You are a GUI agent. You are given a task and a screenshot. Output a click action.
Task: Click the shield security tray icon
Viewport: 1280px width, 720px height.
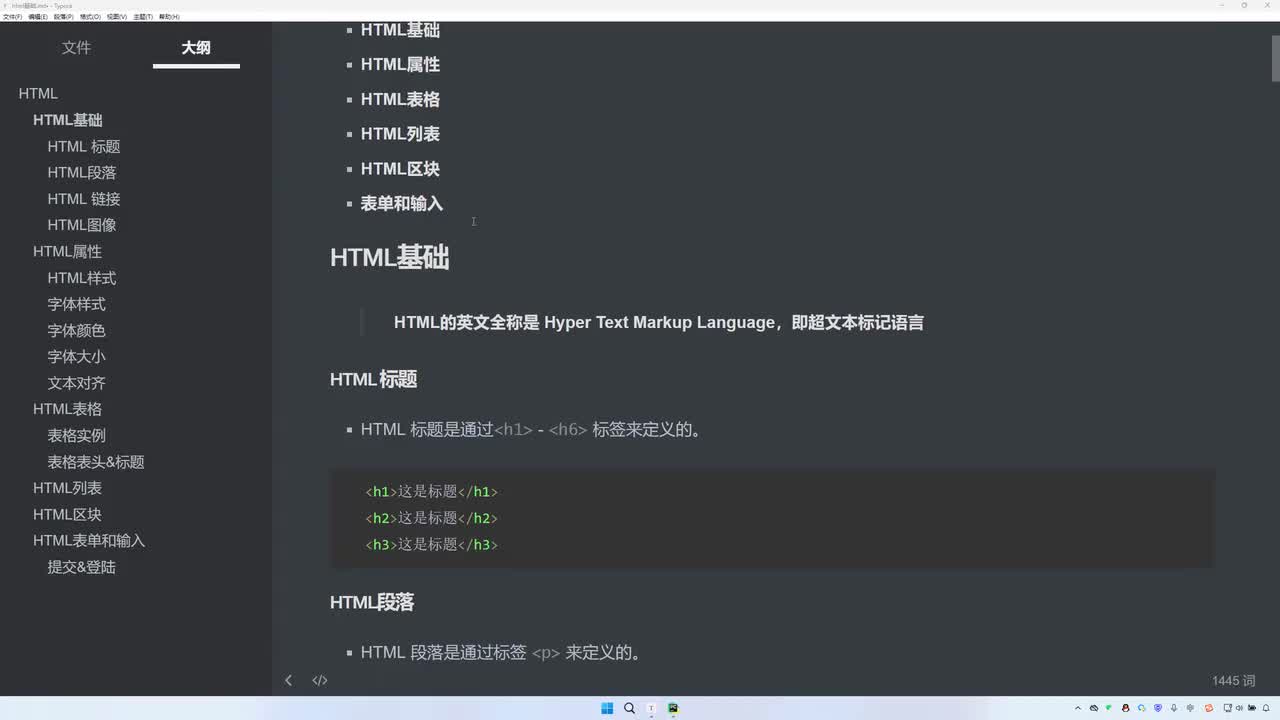tap(1158, 708)
